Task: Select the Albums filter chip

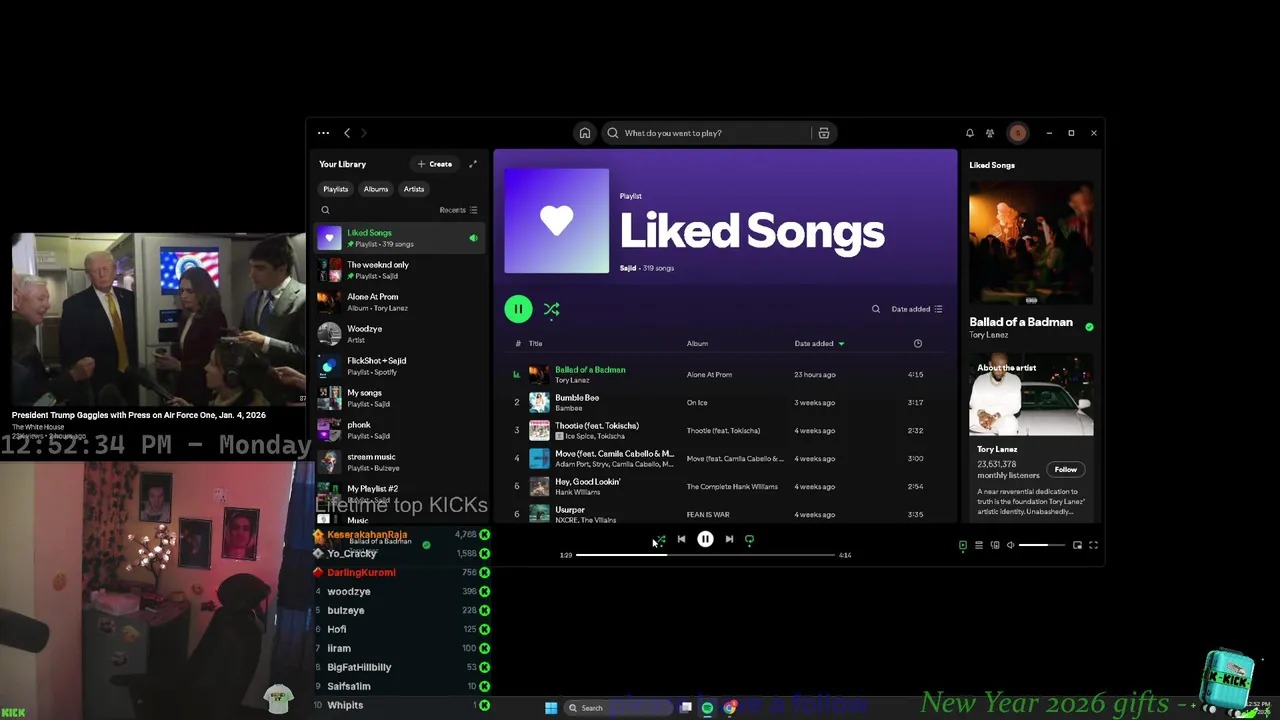Action: pyautogui.click(x=376, y=189)
